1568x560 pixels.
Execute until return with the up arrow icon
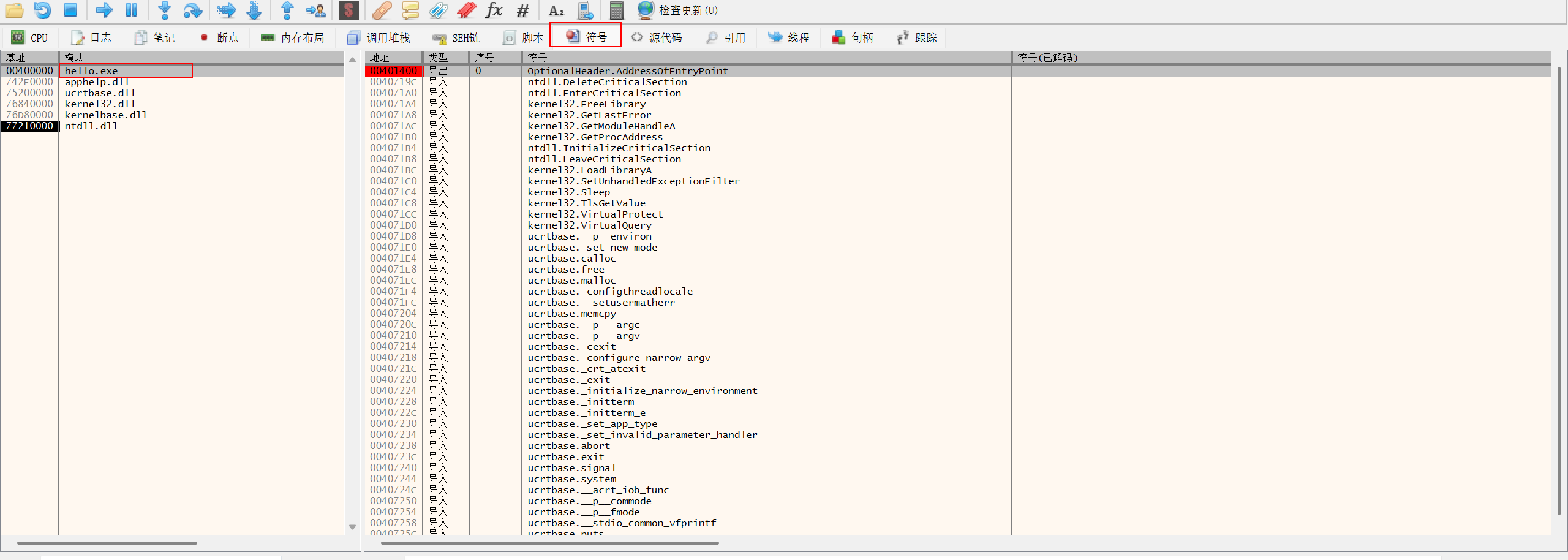(x=287, y=10)
